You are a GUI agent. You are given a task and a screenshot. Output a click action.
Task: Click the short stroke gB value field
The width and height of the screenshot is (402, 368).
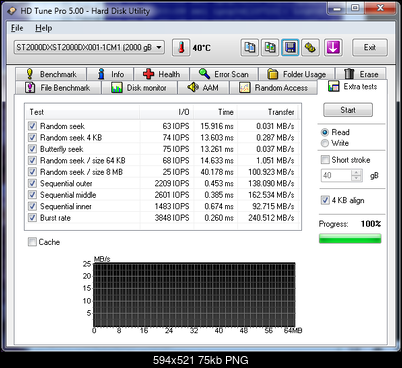(336, 175)
